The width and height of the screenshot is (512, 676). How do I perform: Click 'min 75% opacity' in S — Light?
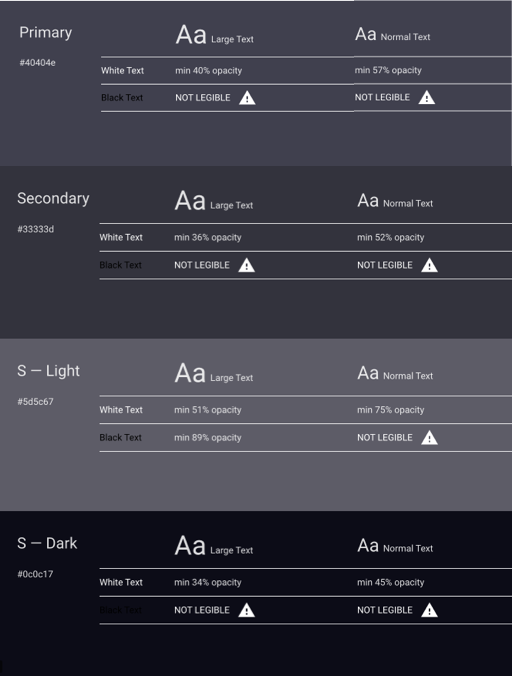[390, 410]
